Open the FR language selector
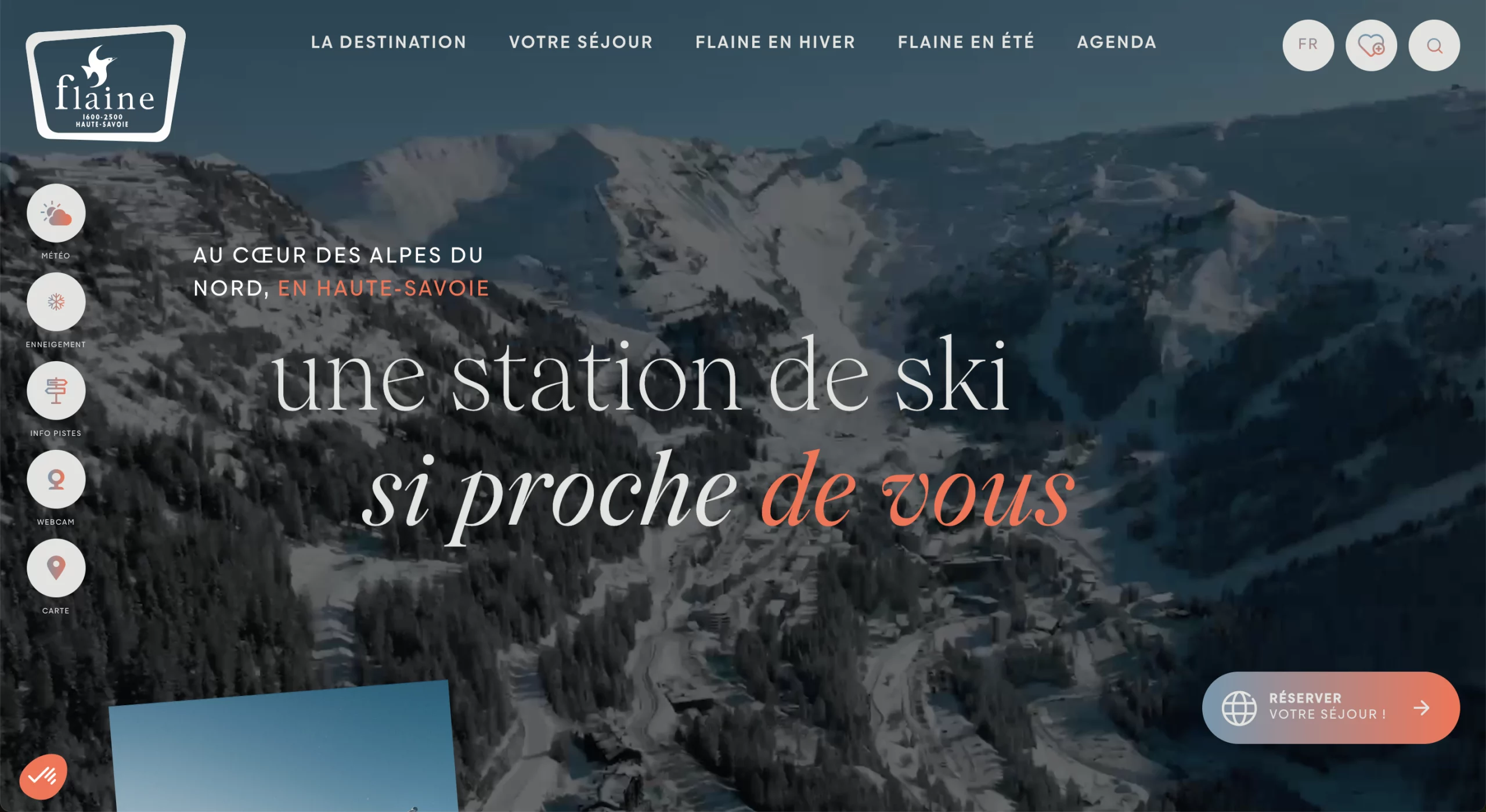The image size is (1486, 812). coord(1308,45)
